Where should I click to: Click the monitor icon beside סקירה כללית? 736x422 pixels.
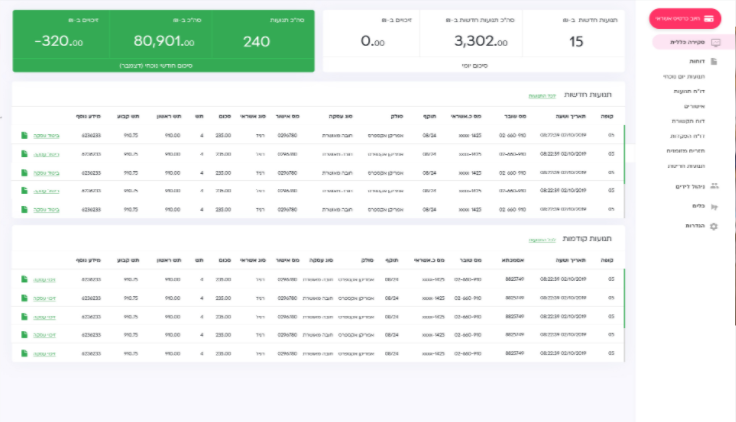pyautogui.click(x=715, y=43)
